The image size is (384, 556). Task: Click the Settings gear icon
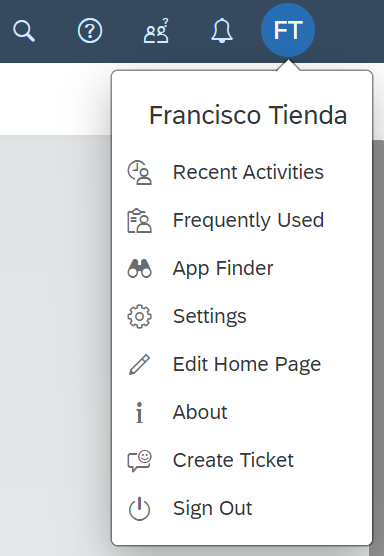click(x=140, y=316)
